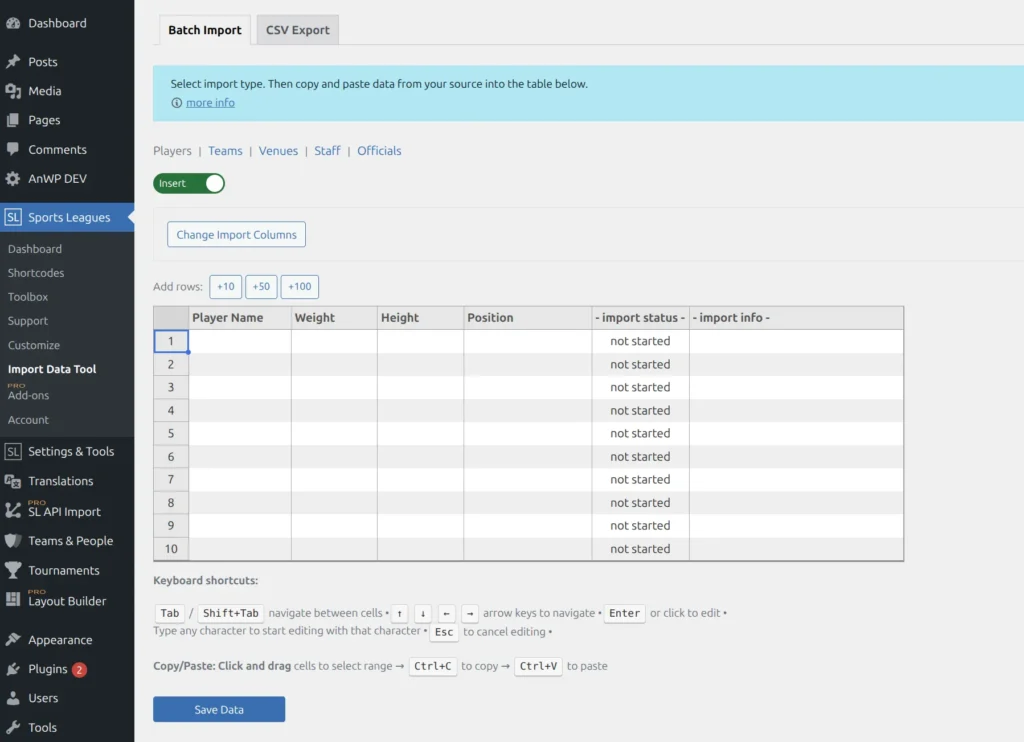Click the Change Import Columns button

coord(236,234)
